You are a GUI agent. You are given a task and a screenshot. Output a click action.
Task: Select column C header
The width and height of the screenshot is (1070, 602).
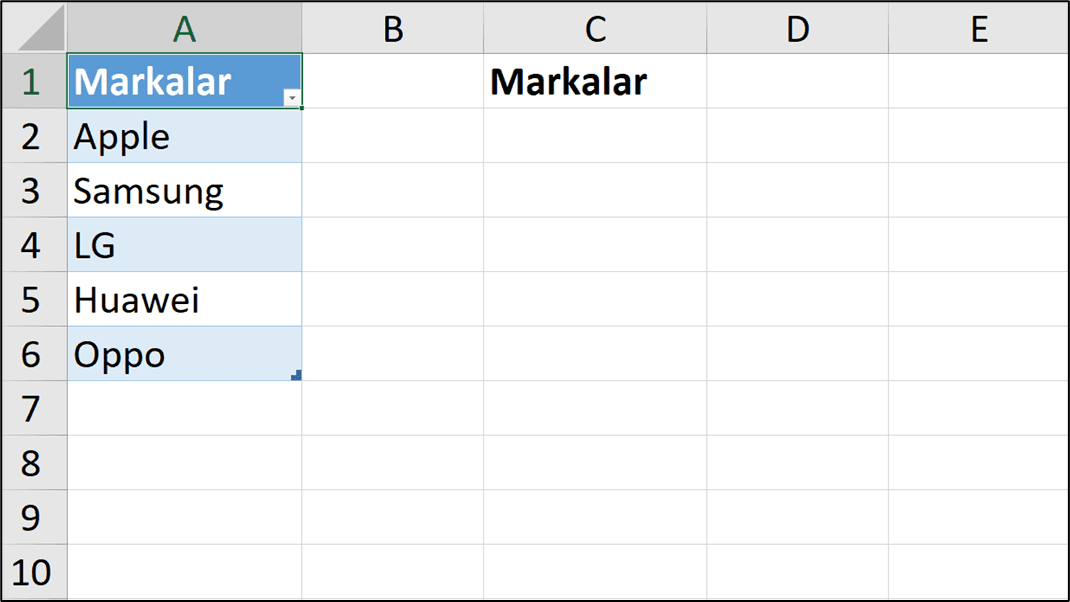pyautogui.click(x=595, y=29)
